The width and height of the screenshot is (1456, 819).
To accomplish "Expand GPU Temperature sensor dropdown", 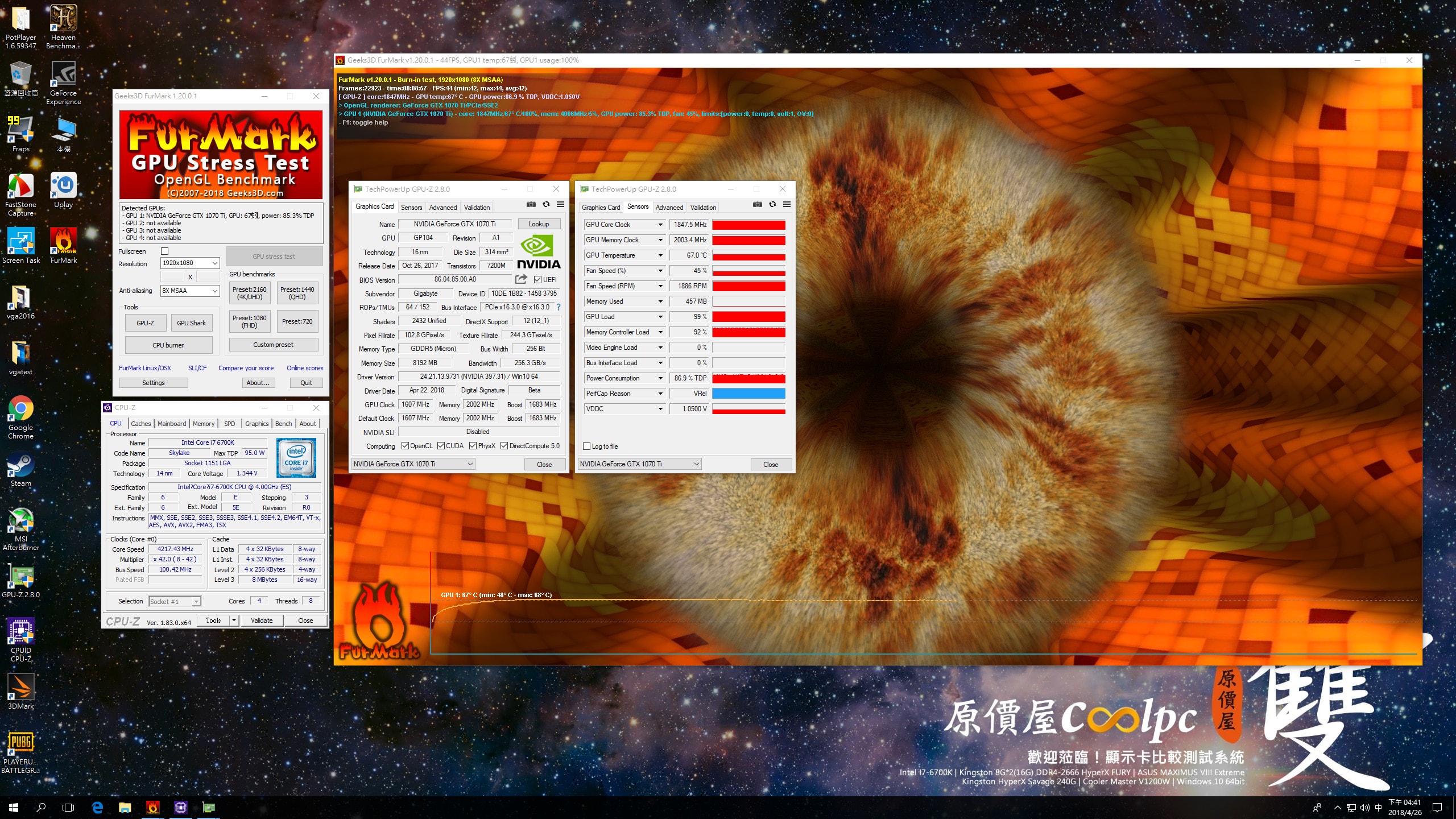I will [660, 255].
